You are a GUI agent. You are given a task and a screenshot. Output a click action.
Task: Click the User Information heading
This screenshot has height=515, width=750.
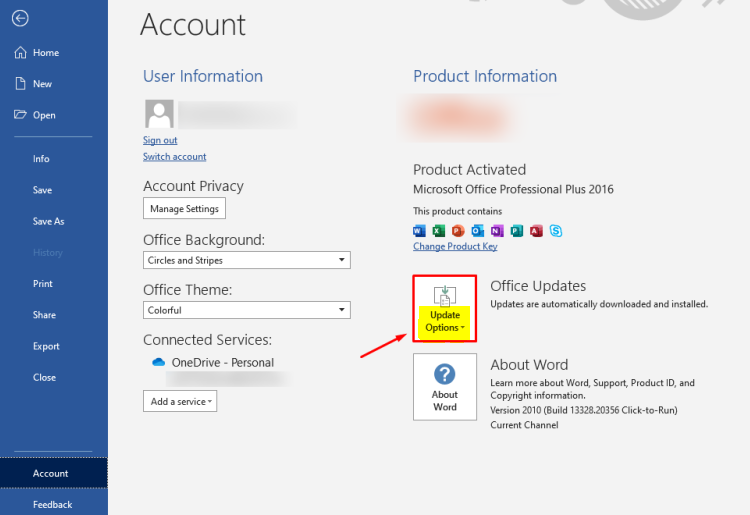[x=203, y=76]
